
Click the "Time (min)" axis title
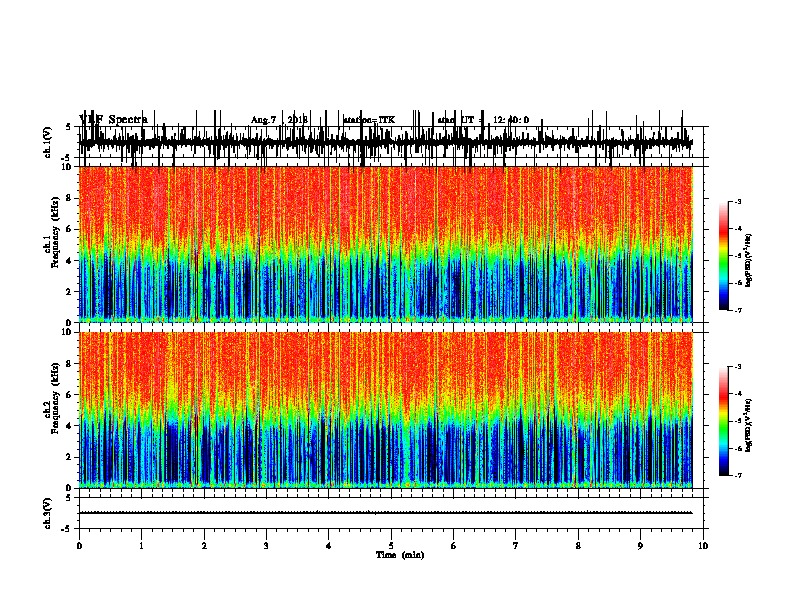point(400,555)
